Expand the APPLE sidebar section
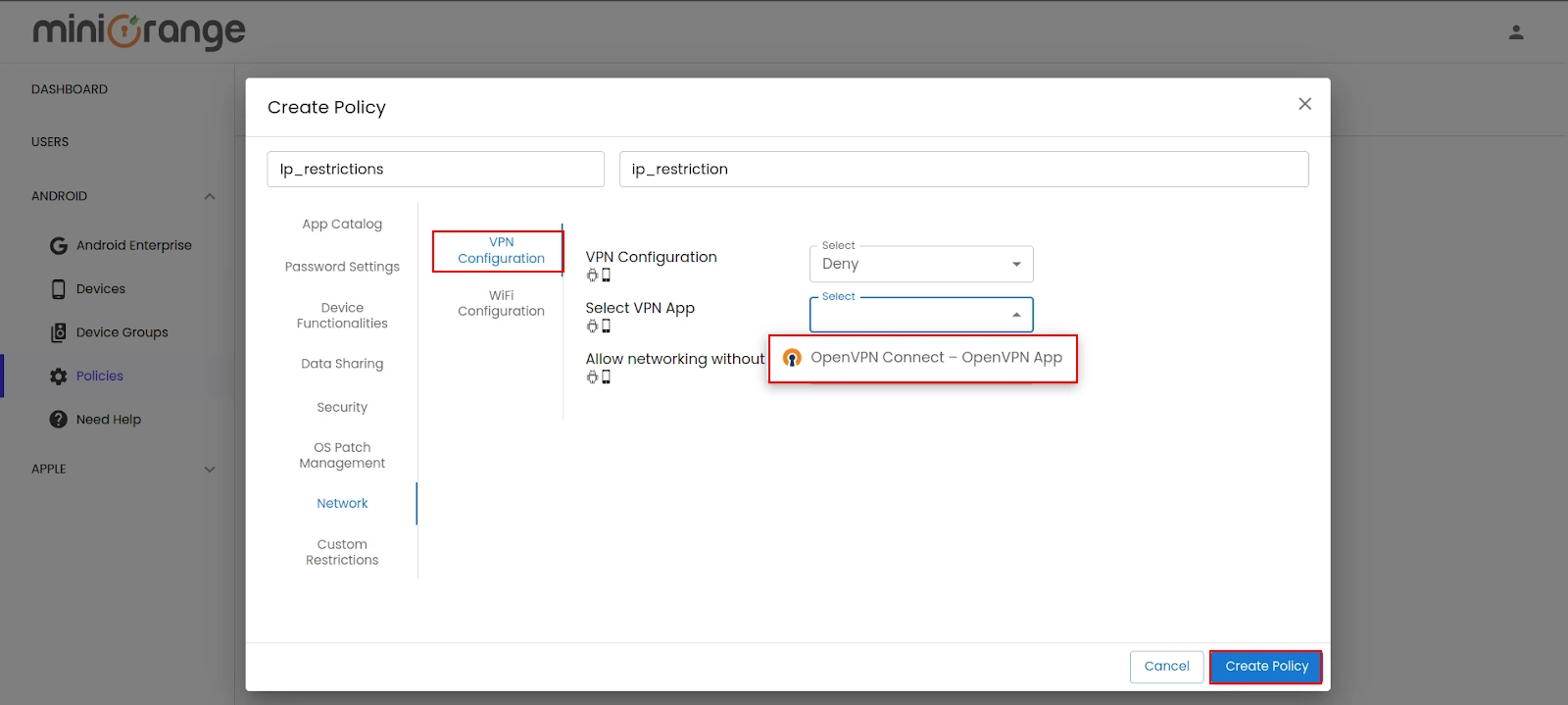 pyautogui.click(x=210, y=470)
